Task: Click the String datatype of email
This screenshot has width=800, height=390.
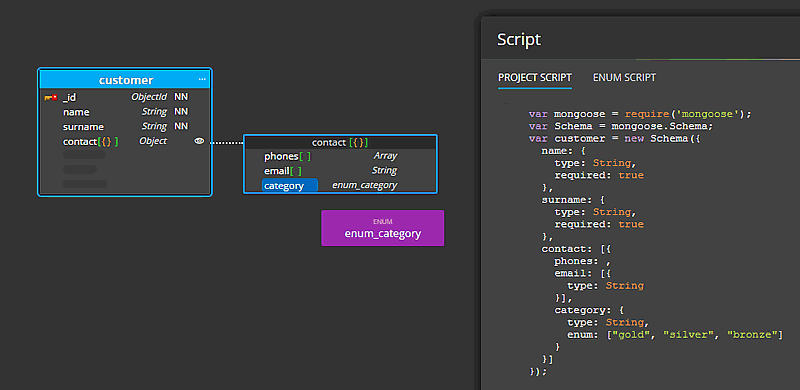Action: (x=384, y=170)
